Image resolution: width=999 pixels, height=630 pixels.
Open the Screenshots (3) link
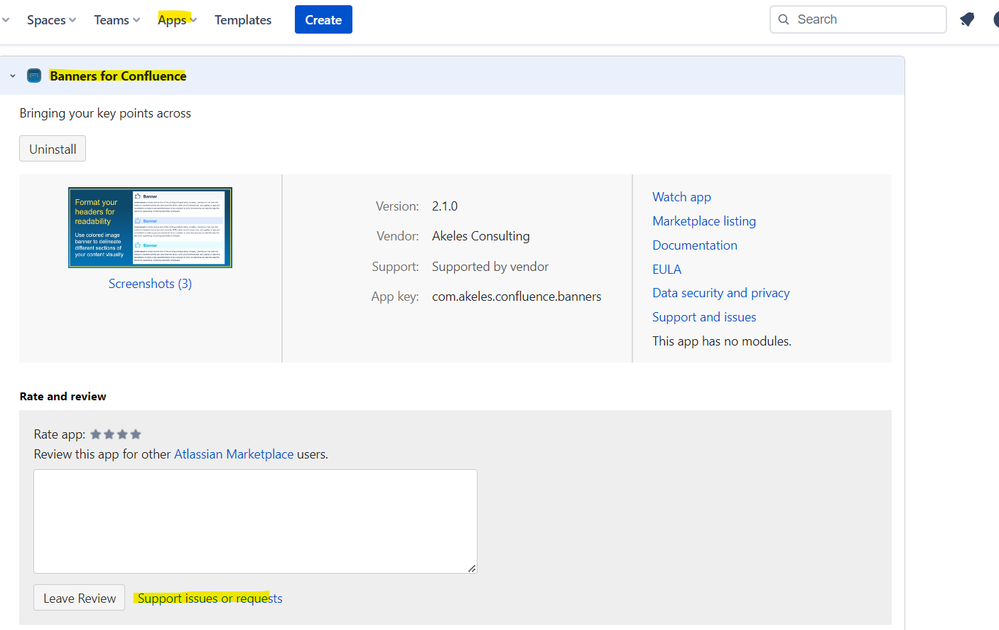coord(150,284)
